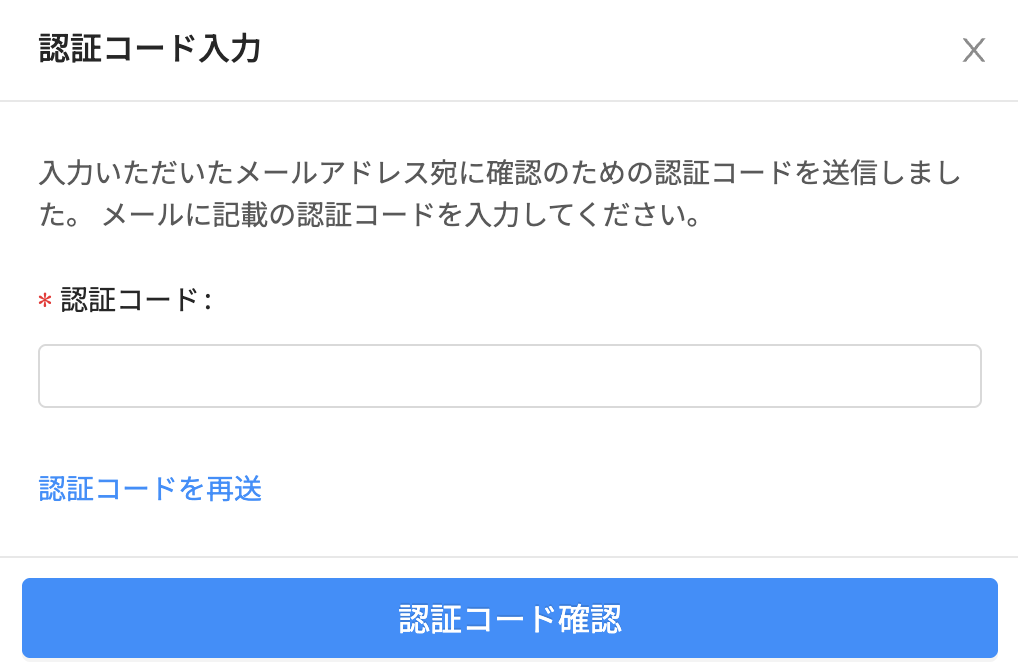1018x668 pixels.
Task: Click the メールに記載の認証コード sentence
Action: click(400, 216)
